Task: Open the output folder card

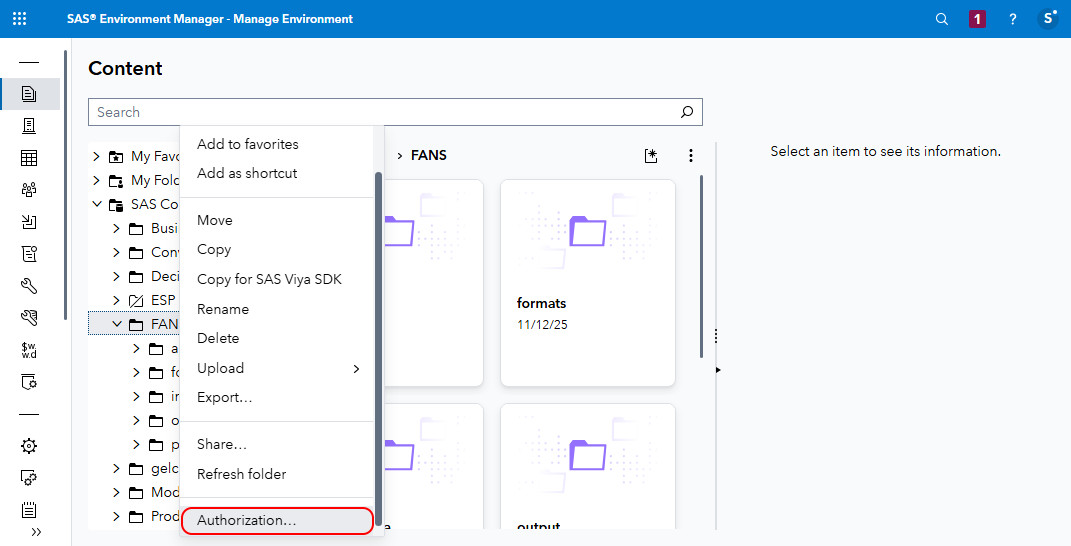Action: (587, 466)
